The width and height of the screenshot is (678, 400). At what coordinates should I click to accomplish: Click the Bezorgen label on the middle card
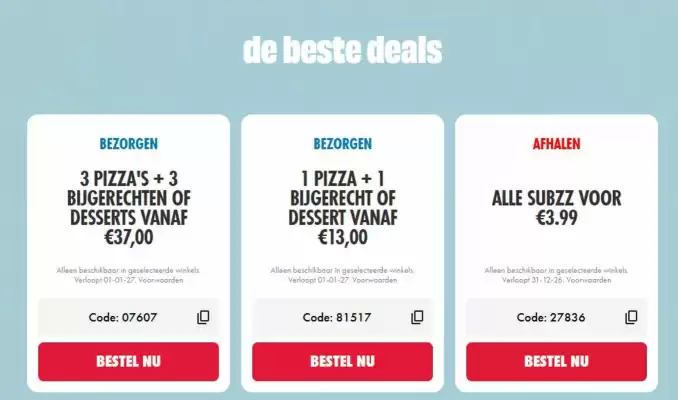[x=342, y=144]
